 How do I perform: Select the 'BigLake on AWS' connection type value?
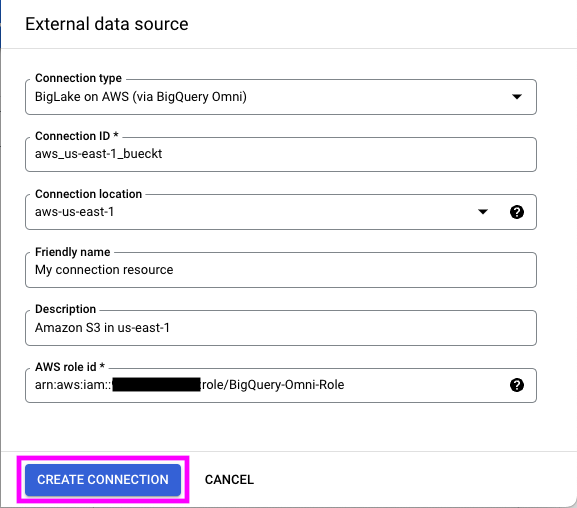(x=141, y=97)
